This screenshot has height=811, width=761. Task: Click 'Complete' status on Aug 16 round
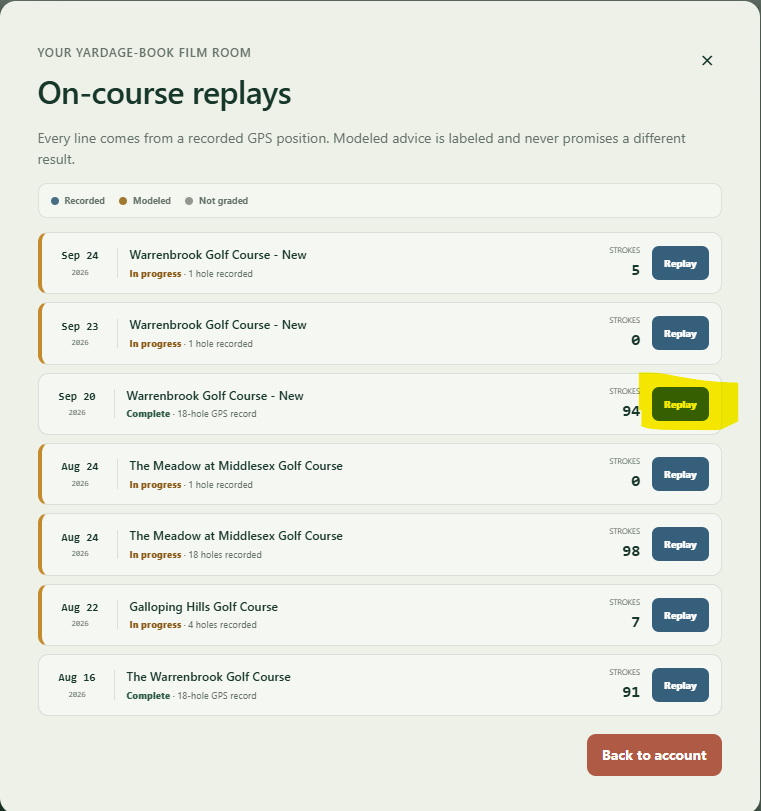[x=148, y=696]
